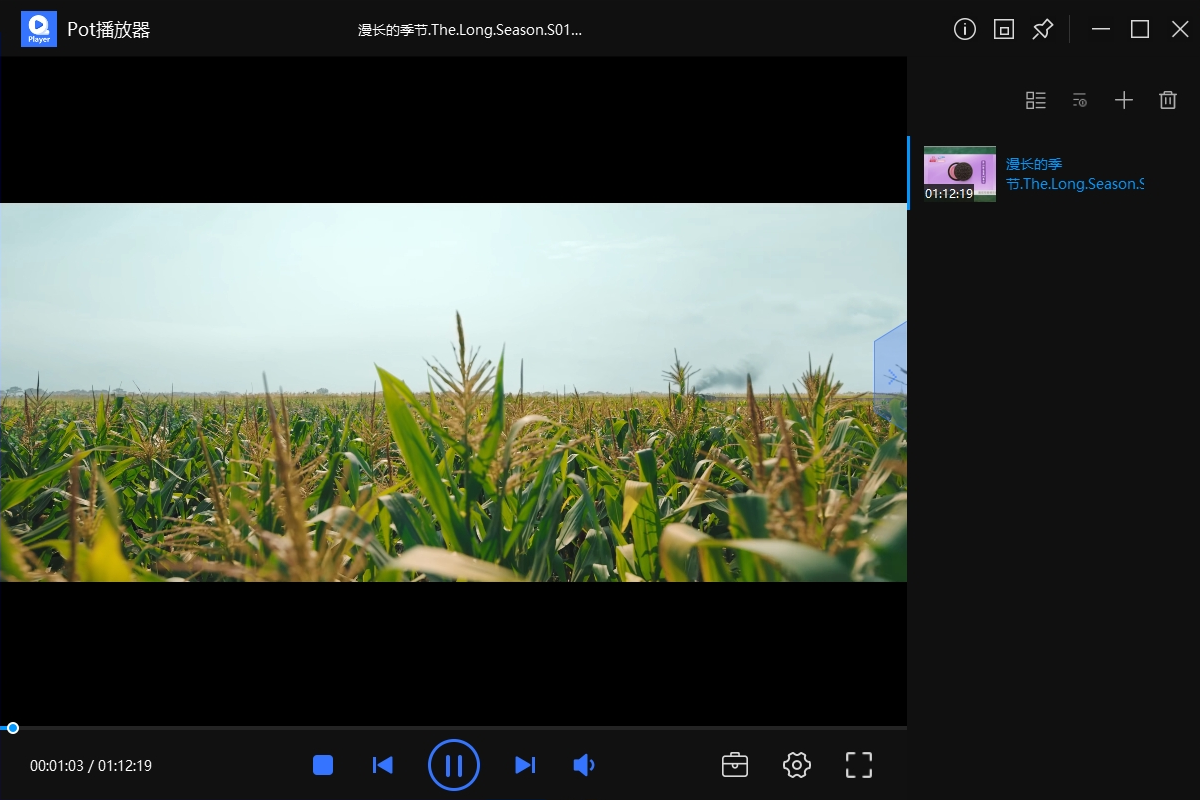Open the playlist sort options icon
Image resolution: width=1200 pixels, height=800 pixels.
[x=1080, y=100]
